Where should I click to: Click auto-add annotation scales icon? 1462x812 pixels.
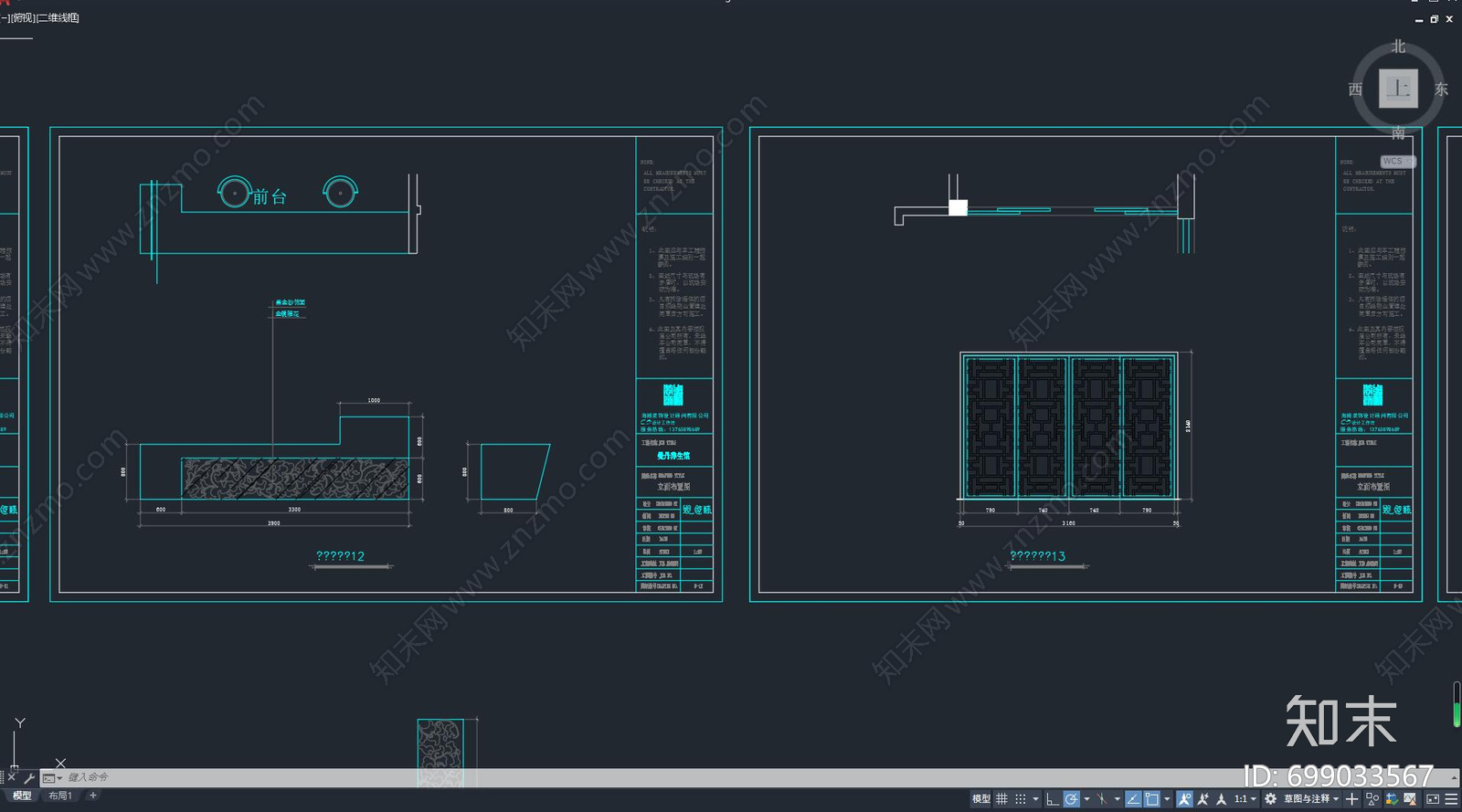1202,799
